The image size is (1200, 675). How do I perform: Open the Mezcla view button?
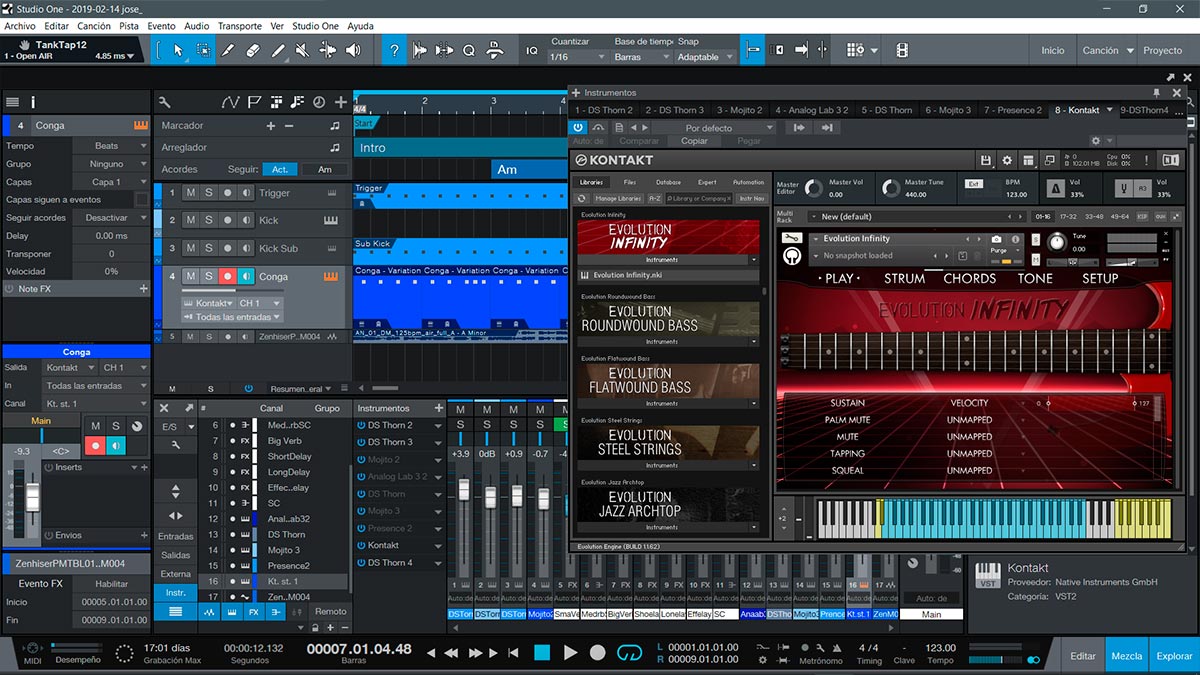[1127, 656]
